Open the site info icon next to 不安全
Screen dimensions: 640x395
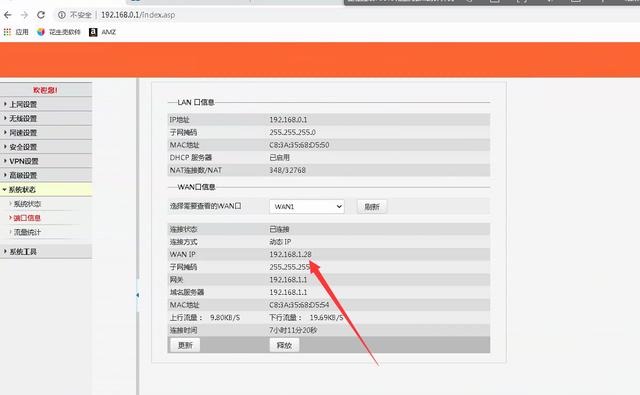tap(62, 15)
